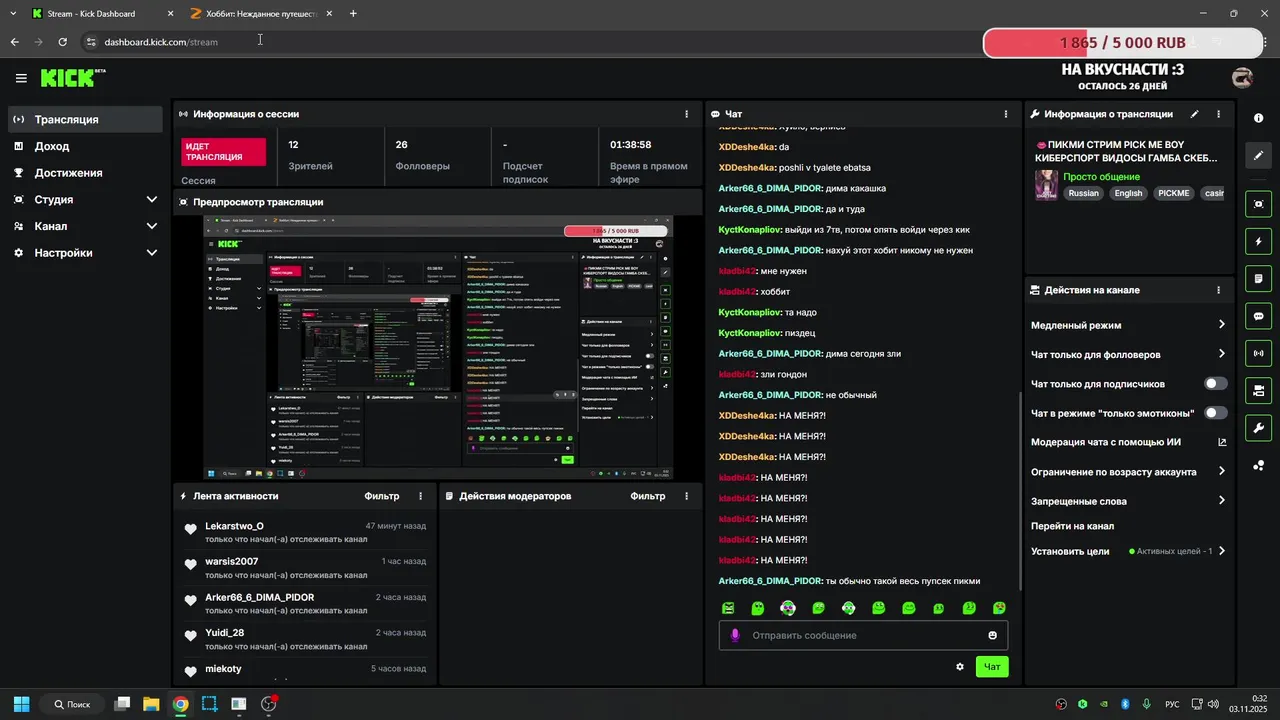
Task: Open a new browser tab
Action: 353,14
